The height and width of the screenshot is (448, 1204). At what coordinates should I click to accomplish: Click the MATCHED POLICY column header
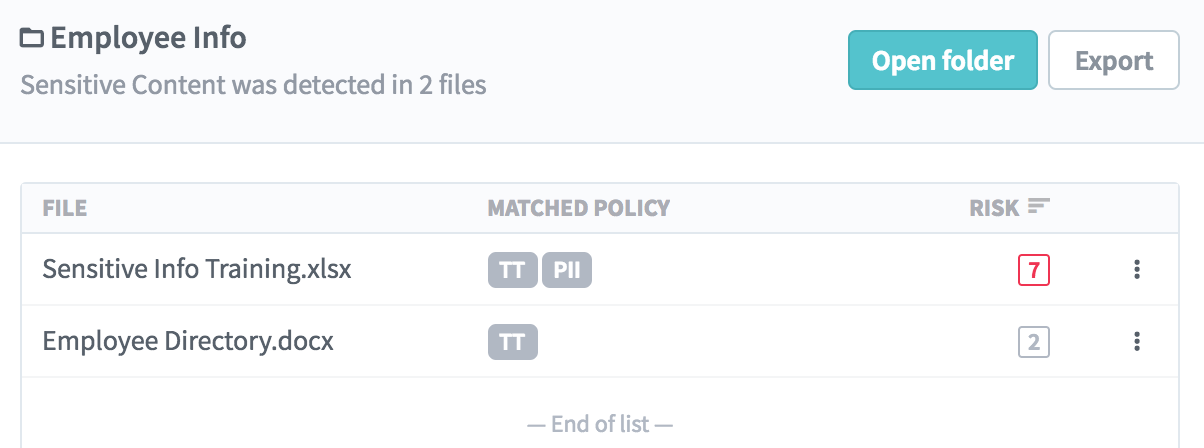click(x=579, y=208)
